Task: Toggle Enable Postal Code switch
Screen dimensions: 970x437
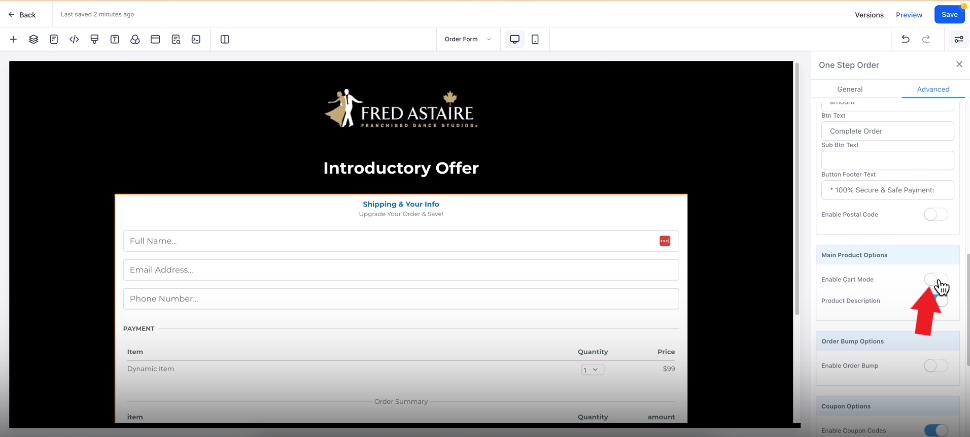Action: coord(935,214)
